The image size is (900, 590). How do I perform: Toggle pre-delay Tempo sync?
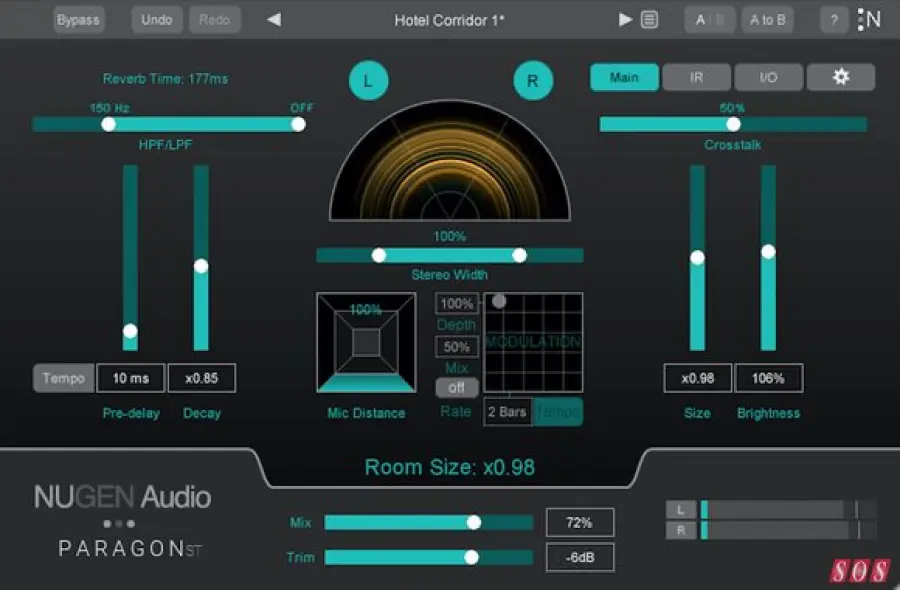(x=64, y=378)
